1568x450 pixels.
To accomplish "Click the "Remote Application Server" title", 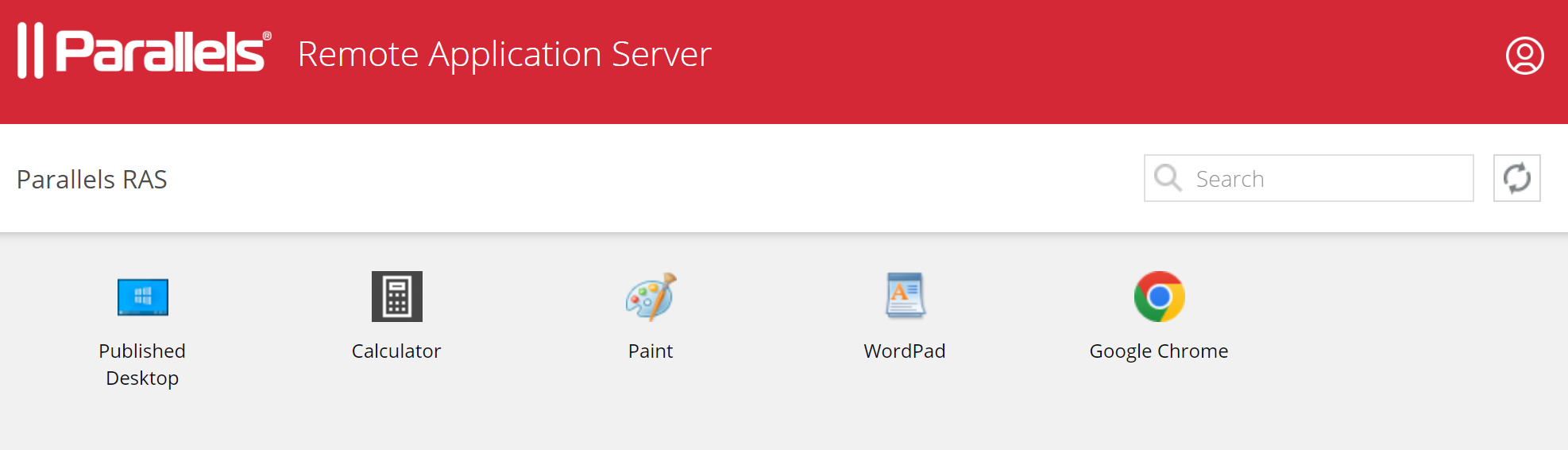I will (x=504, y=54).
